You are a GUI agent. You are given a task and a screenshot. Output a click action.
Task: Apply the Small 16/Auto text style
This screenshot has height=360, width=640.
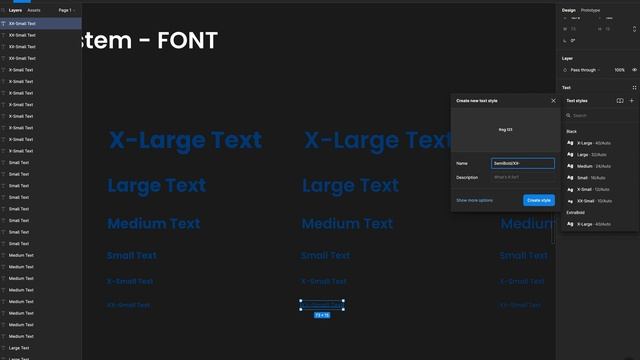(591, 178)
